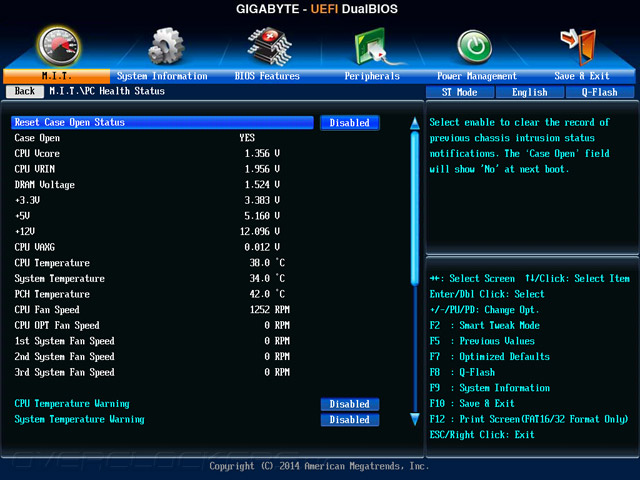This screenshot has height=480, width=640.
Task: Switch to the Save & Exit tab
Action: click(582, 76)
